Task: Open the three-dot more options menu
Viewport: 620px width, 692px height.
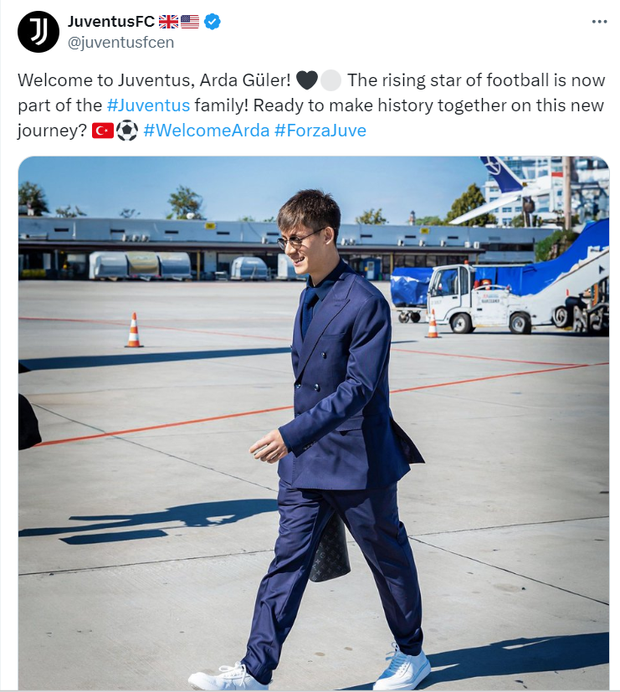Action: (599, 22)
